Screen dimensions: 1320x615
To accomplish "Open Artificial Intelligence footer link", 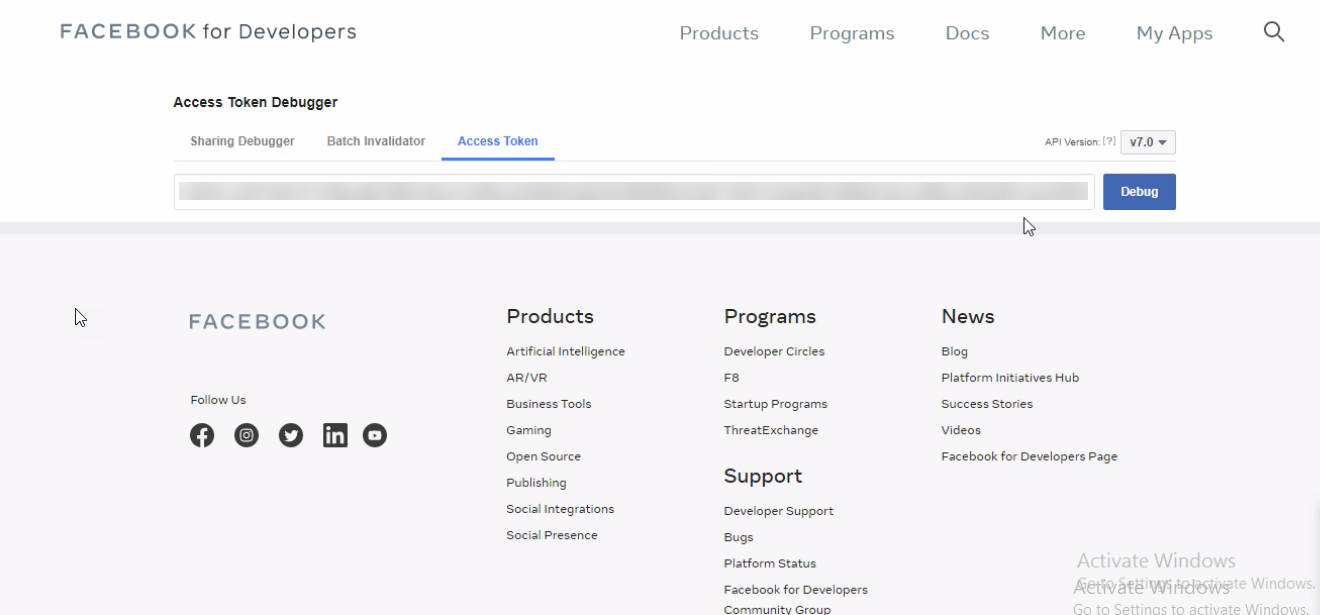I will point(565,352).
